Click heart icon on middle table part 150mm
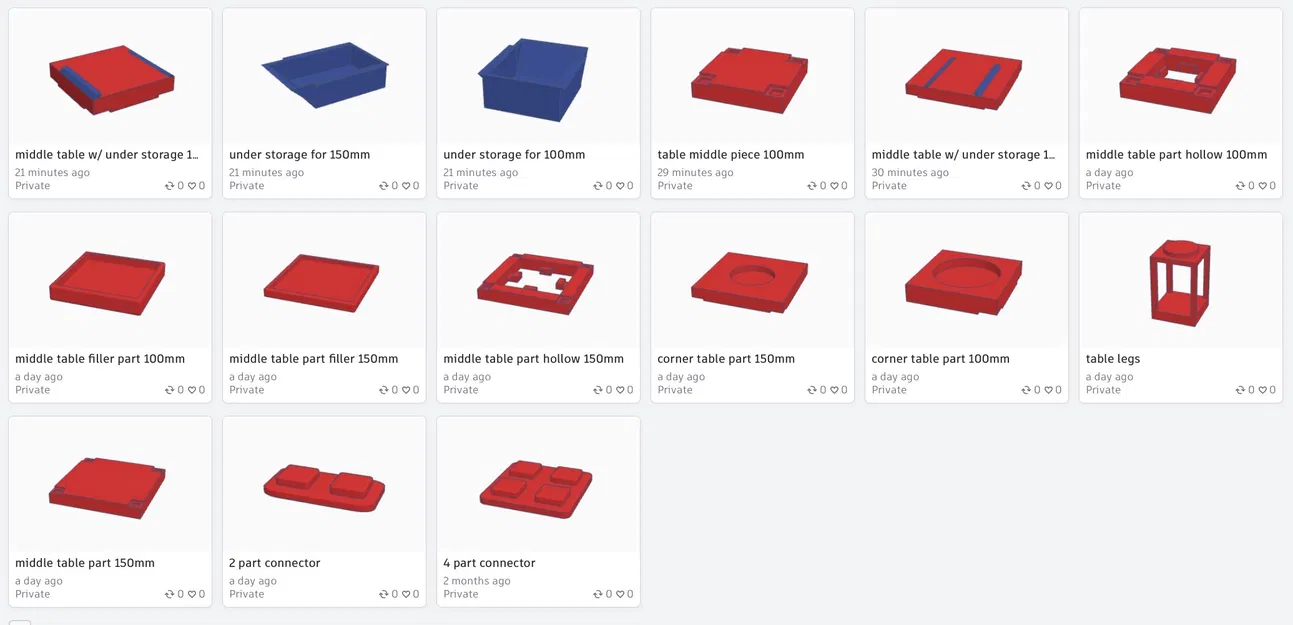 193,594
